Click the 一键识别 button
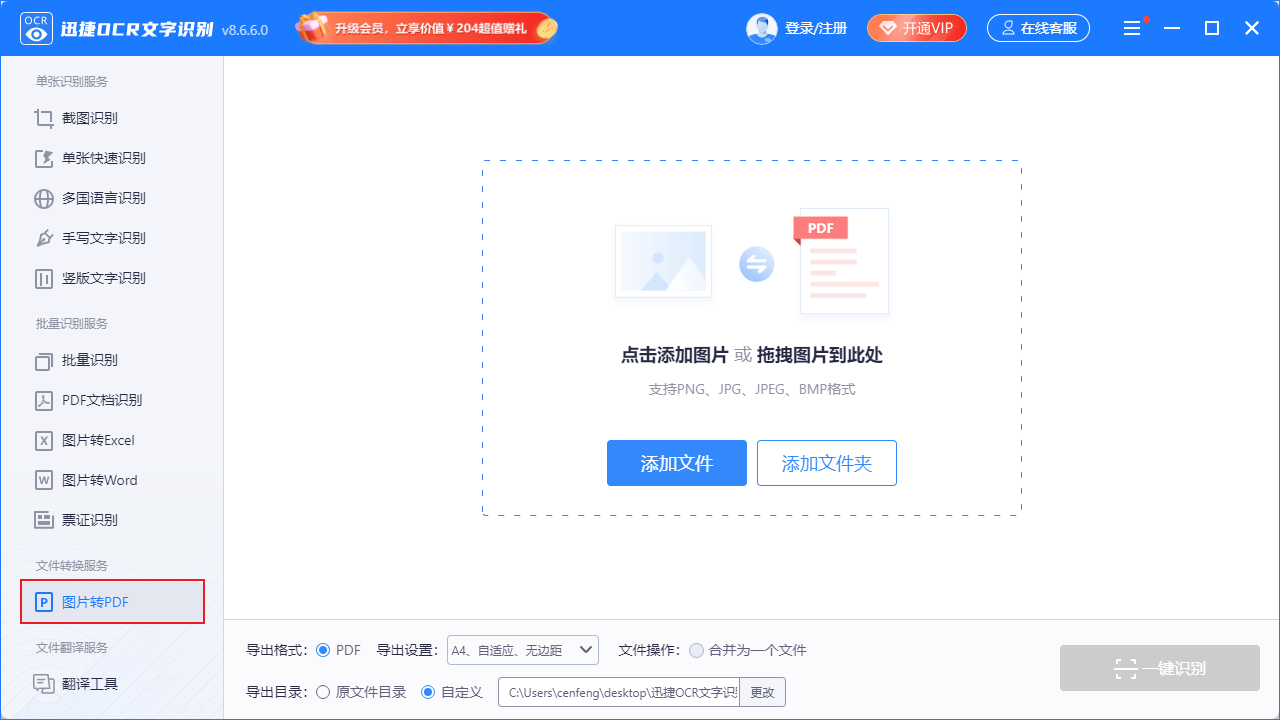 [1160, 668]
